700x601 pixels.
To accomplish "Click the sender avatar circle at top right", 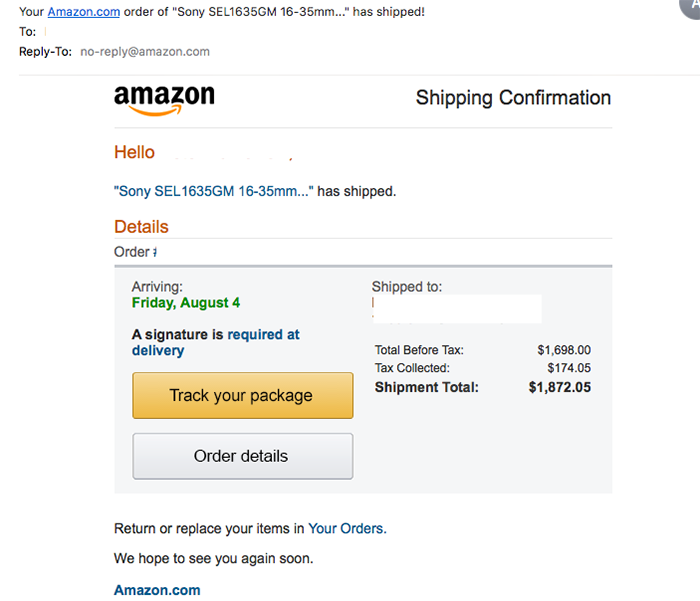I will pos(690,8).
